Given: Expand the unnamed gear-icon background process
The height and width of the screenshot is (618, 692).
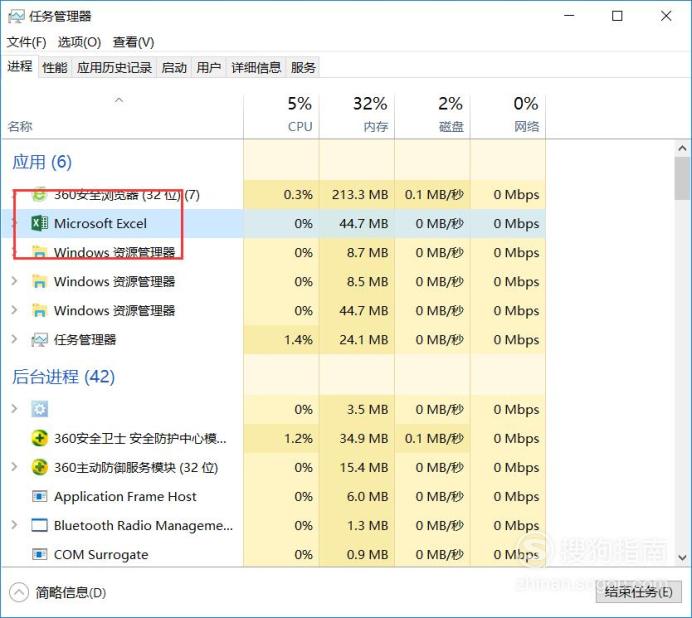Looking at the screenshot, I should tap(14, 409).
